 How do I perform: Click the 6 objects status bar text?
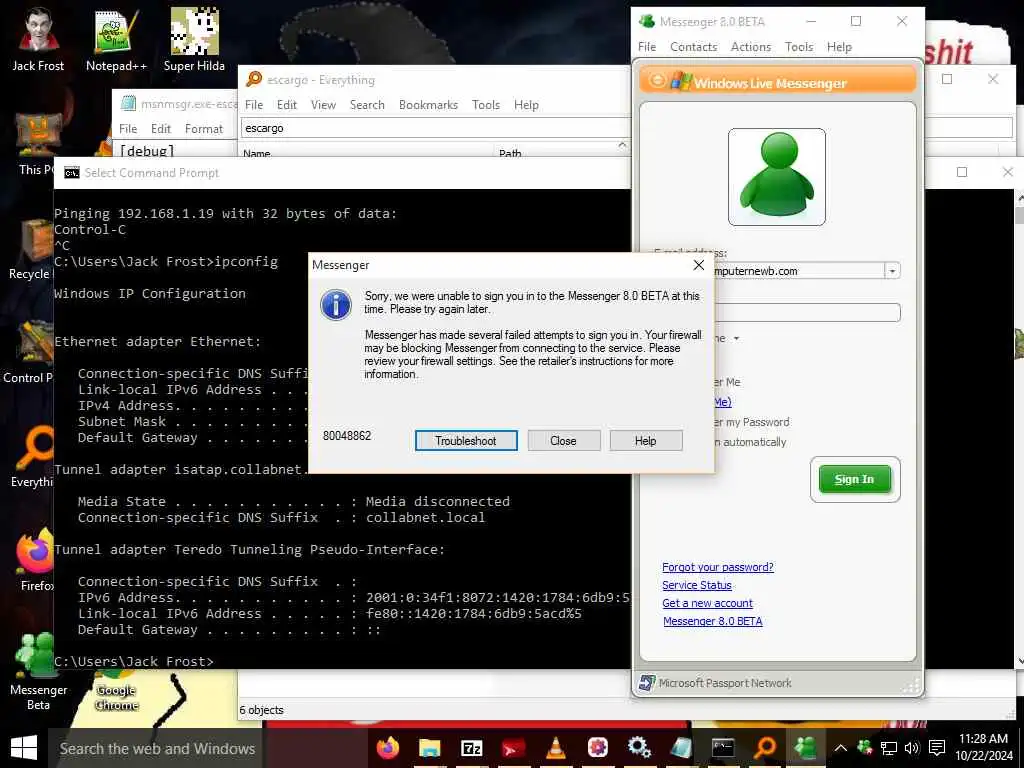[261, 710]
